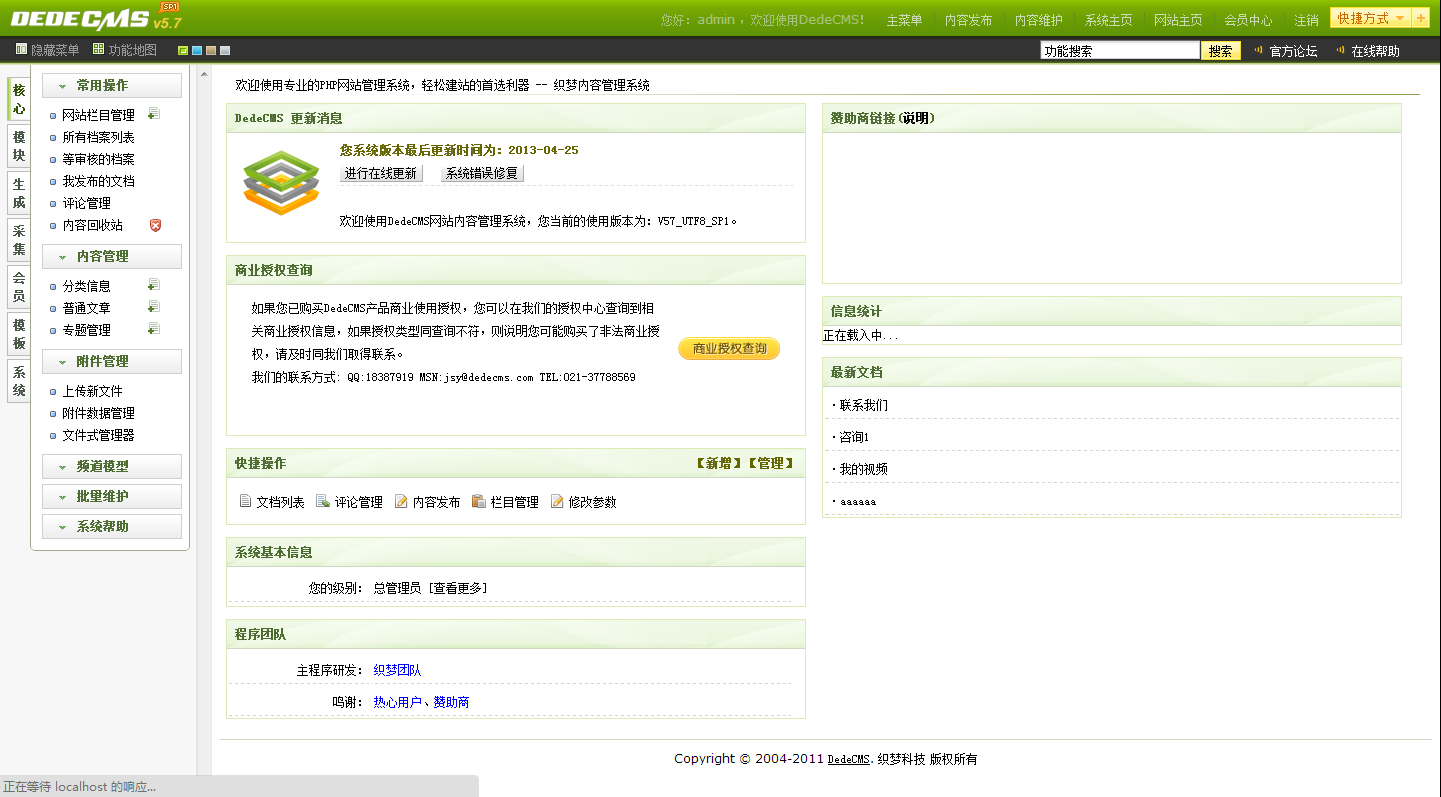Select the blue theme color swatch
1441x797 pixels.
197,50
